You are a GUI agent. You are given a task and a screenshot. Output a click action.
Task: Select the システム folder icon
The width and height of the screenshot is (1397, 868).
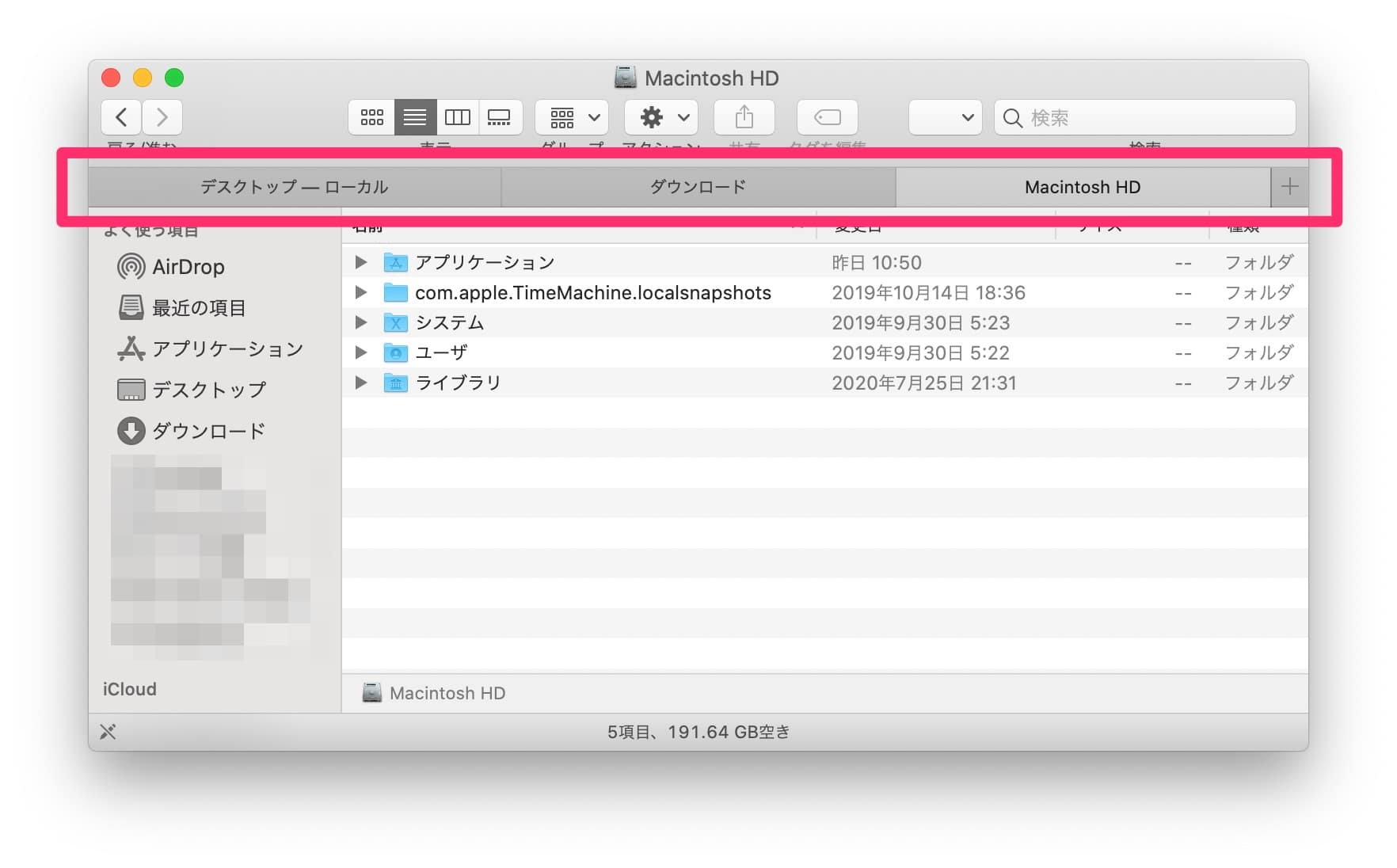point(395,322)
